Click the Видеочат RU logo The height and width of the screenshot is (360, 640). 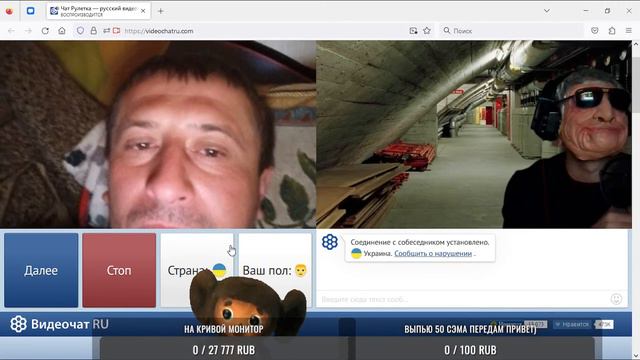click(60, 324)
